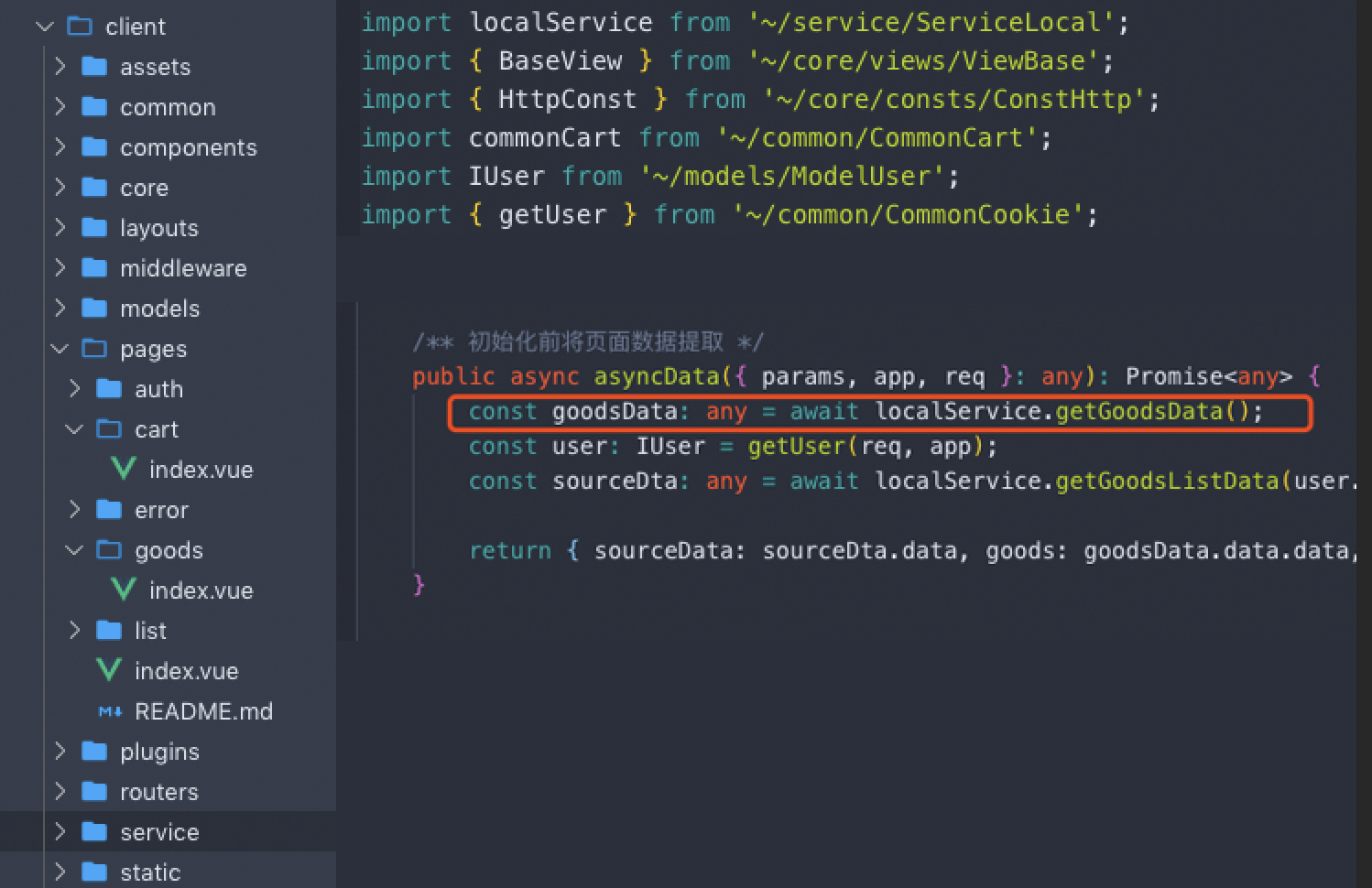Viewport: 1372px width, 888px height.
Task: Click the layouts folder icon
Action: [x=94, y=227]
